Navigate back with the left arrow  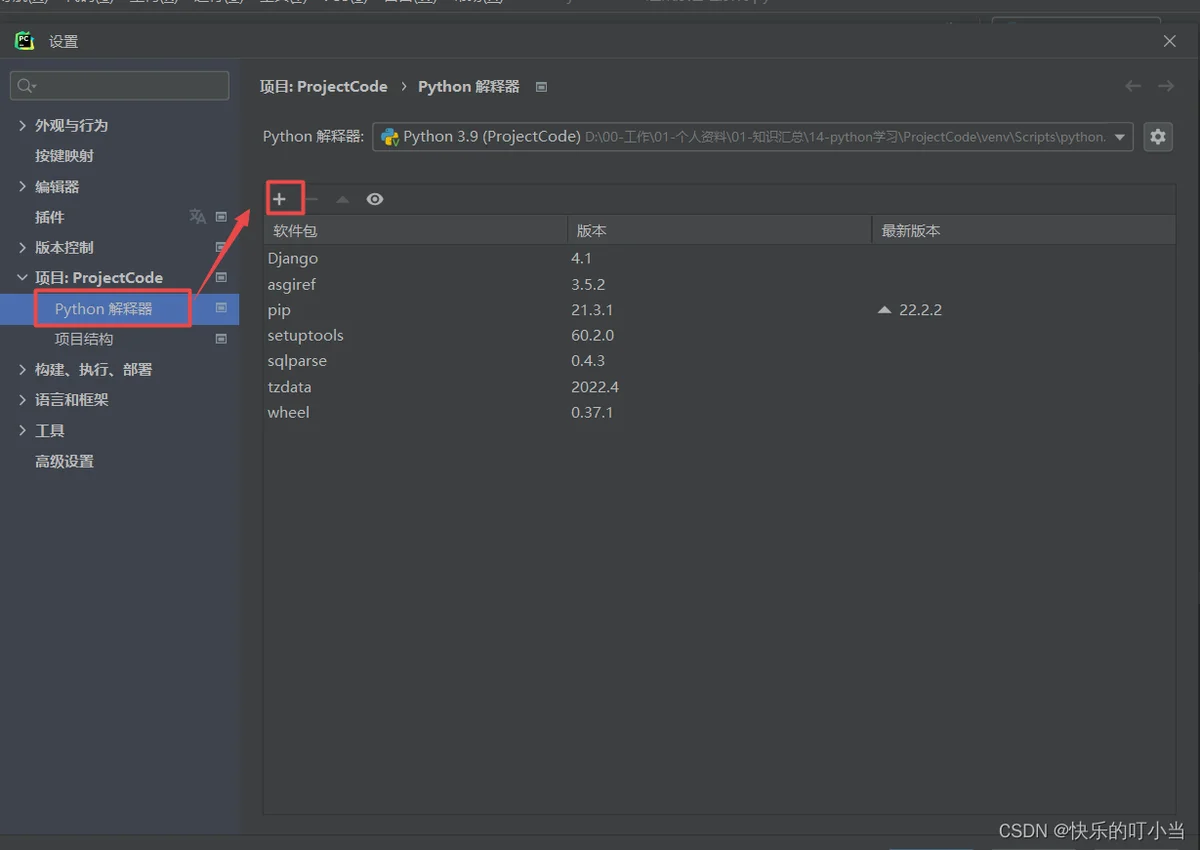[x=1133, y=86]
